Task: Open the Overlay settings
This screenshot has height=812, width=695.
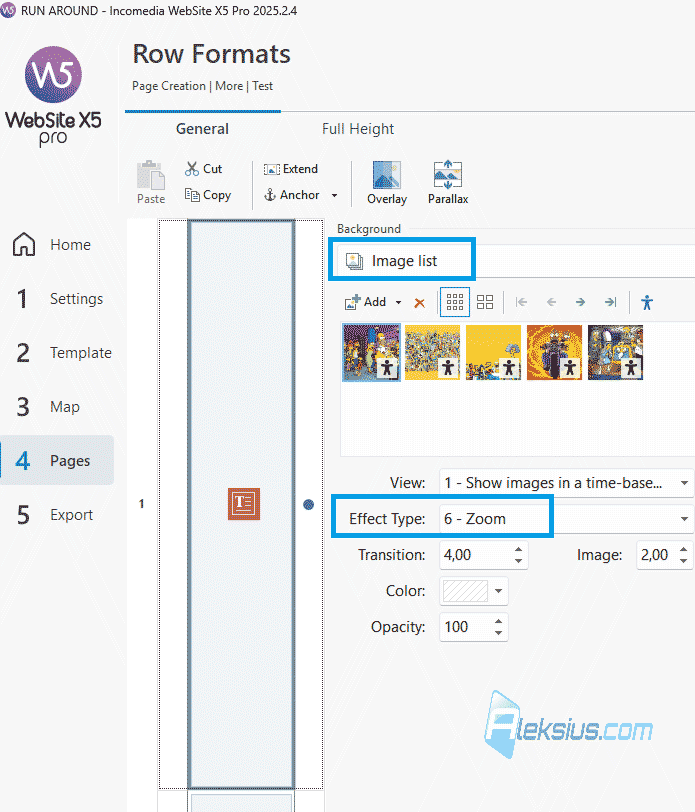Action: point(387,182)
